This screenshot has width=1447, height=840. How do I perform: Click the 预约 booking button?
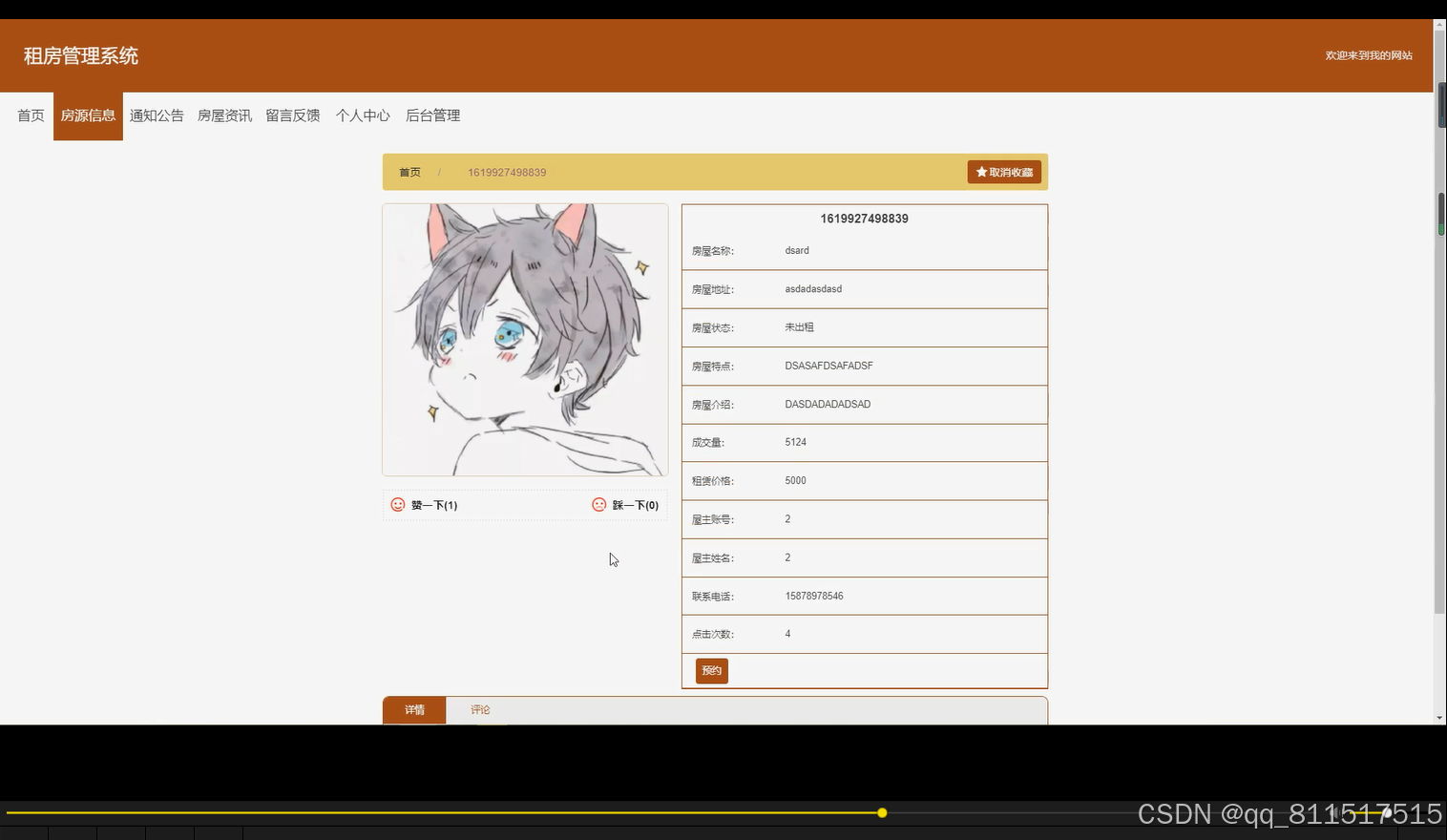[710, 670]
